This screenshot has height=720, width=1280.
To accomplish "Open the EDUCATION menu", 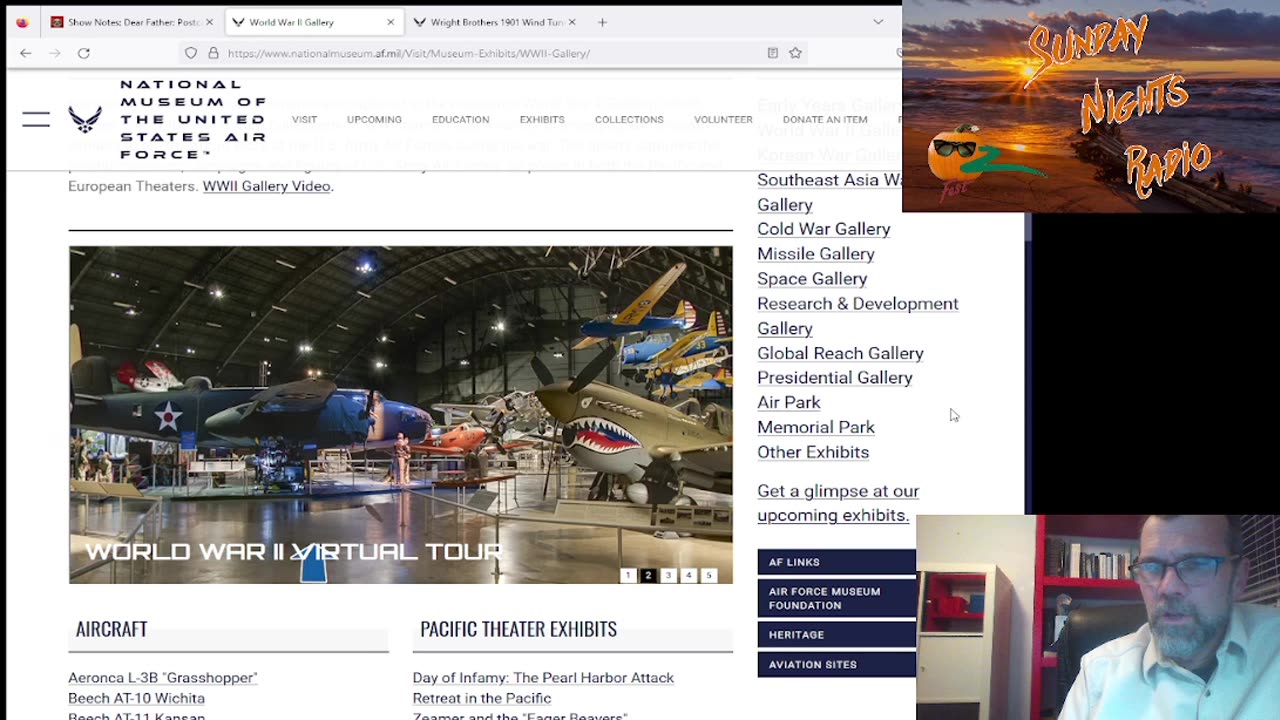I will tap(460, 120).
